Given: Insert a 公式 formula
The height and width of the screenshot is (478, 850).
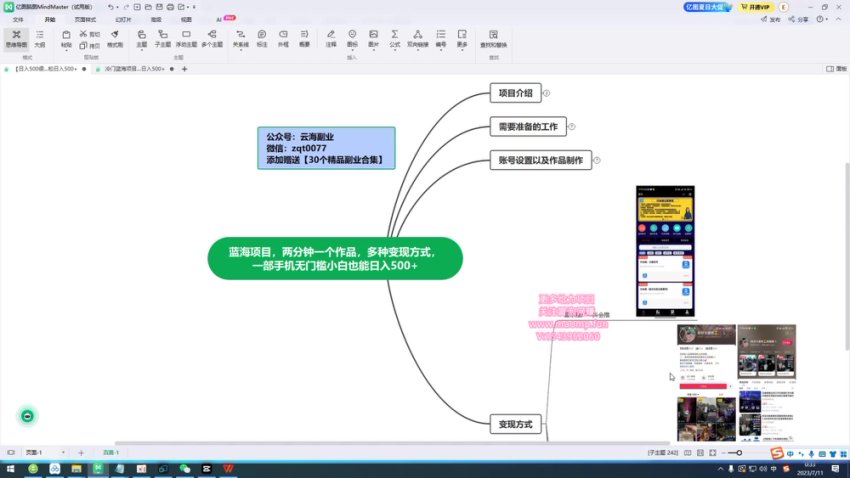Looking at the screenshot, I should coord(395,38).
